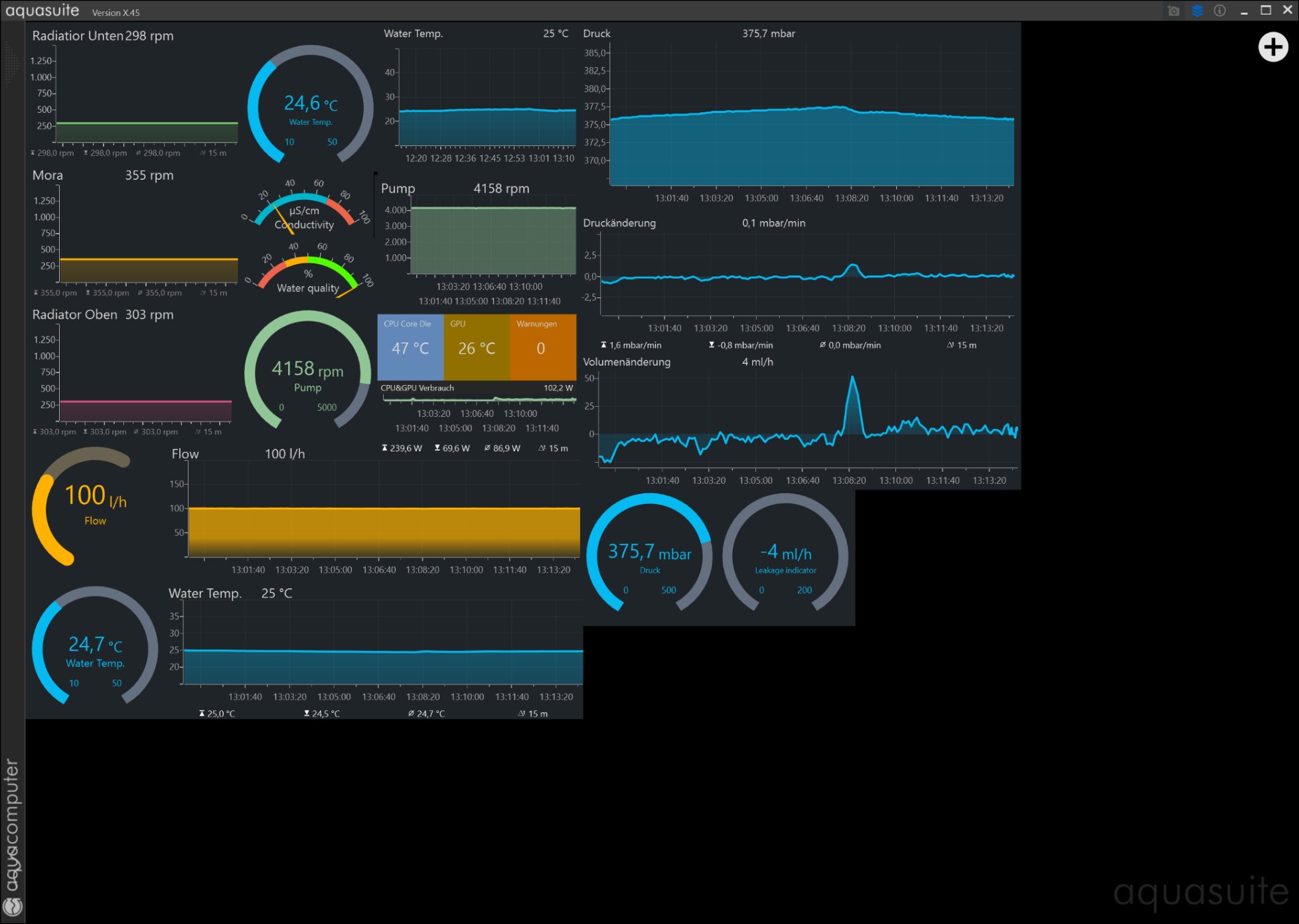The image size is (1299, 924).
Task: Click the aquacomputer logo at sidebar bottom
Action: 13,905
